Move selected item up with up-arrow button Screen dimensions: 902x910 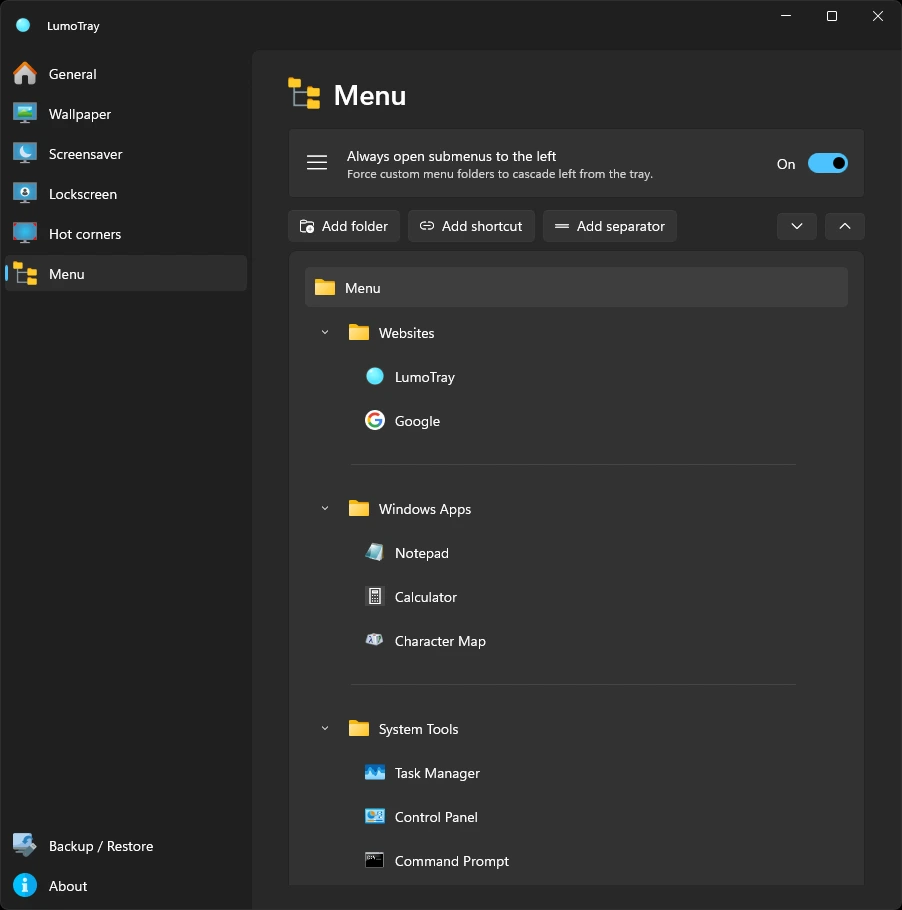pos(845,226)
